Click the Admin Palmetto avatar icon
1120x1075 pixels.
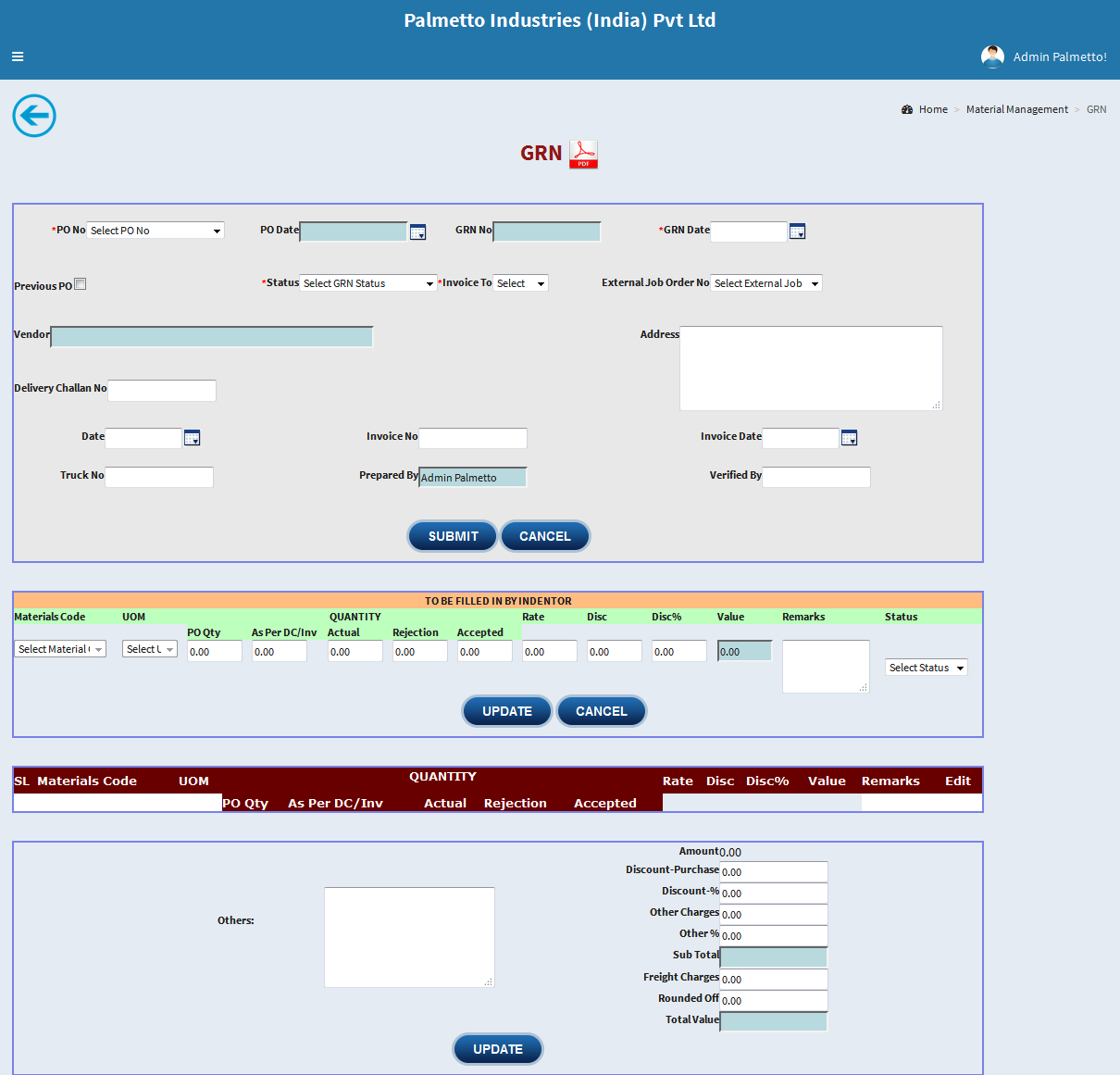point(992,56)
